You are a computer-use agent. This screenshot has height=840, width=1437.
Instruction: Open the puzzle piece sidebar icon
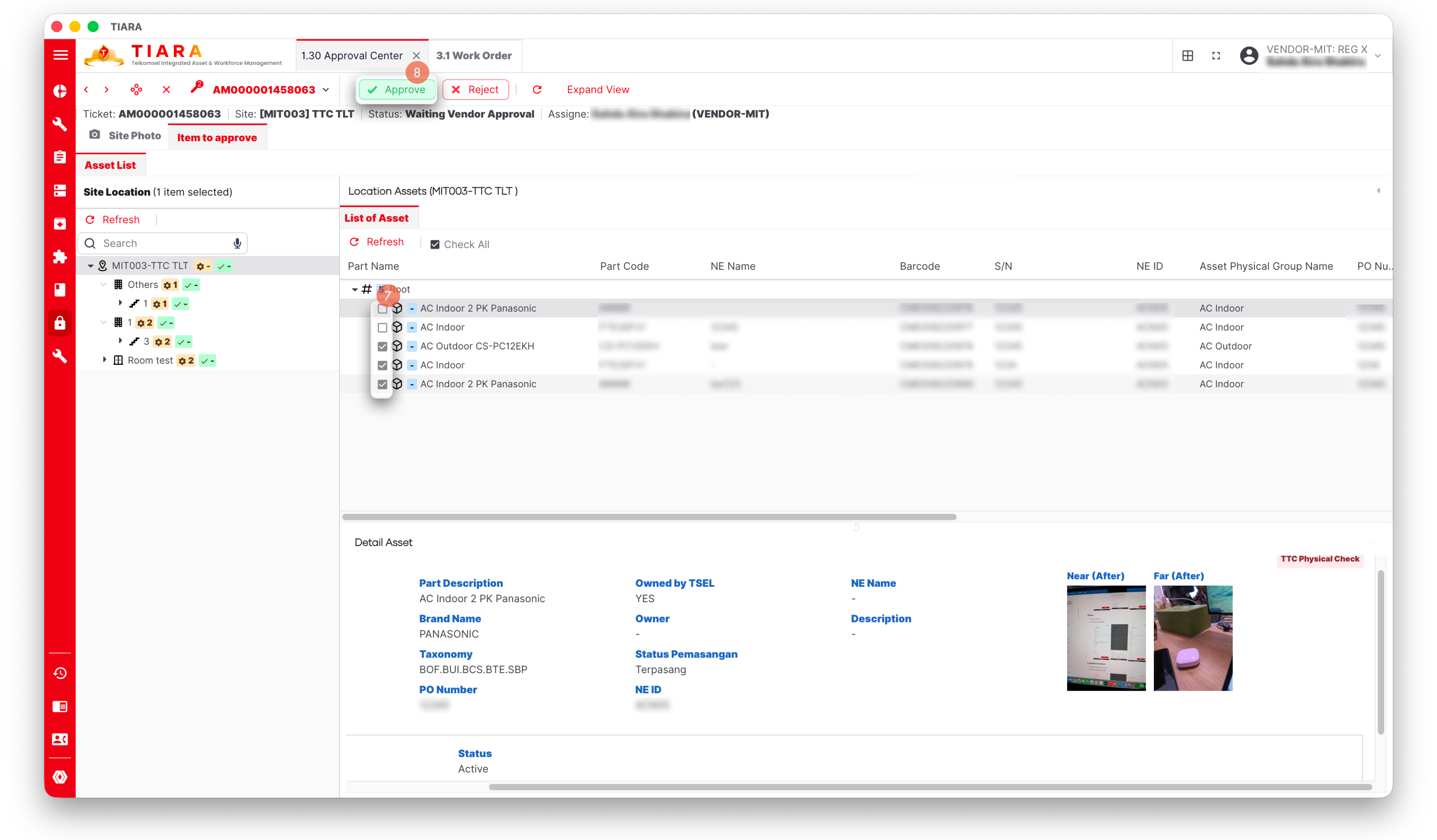tap(60, 256)
